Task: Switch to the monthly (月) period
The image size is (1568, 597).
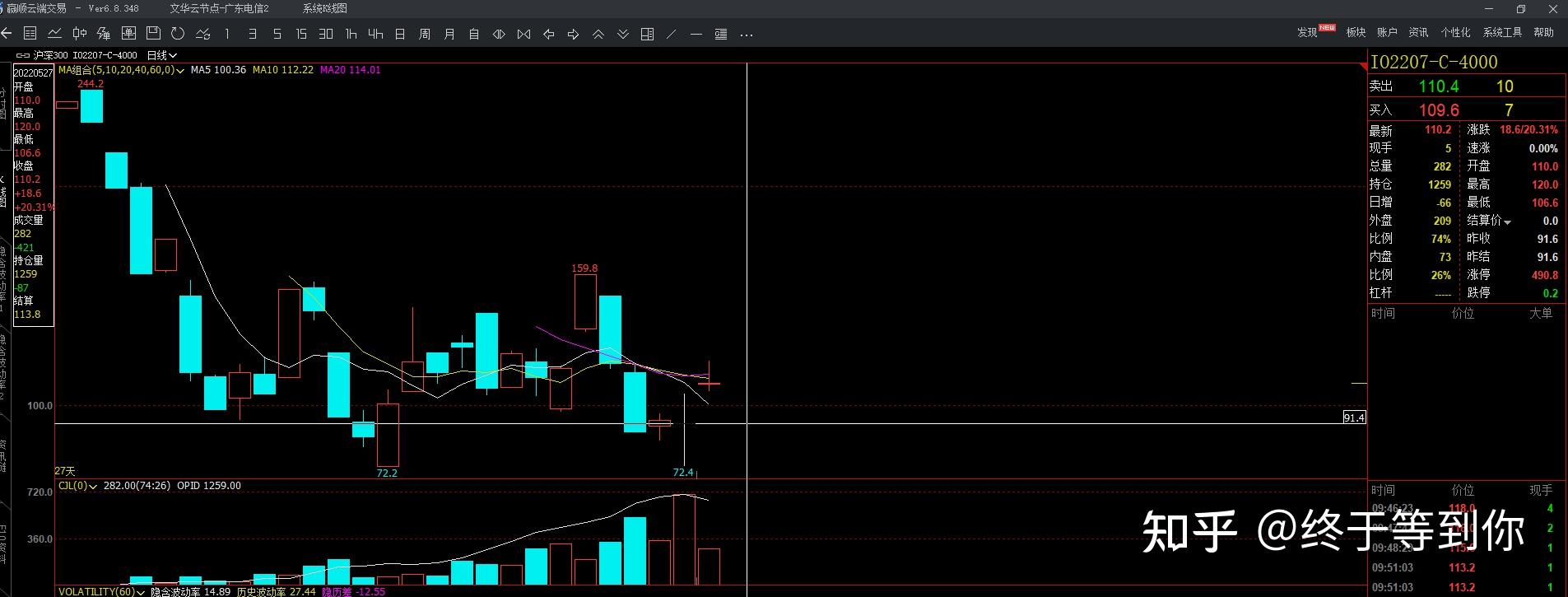Action: tap(449, 34)
